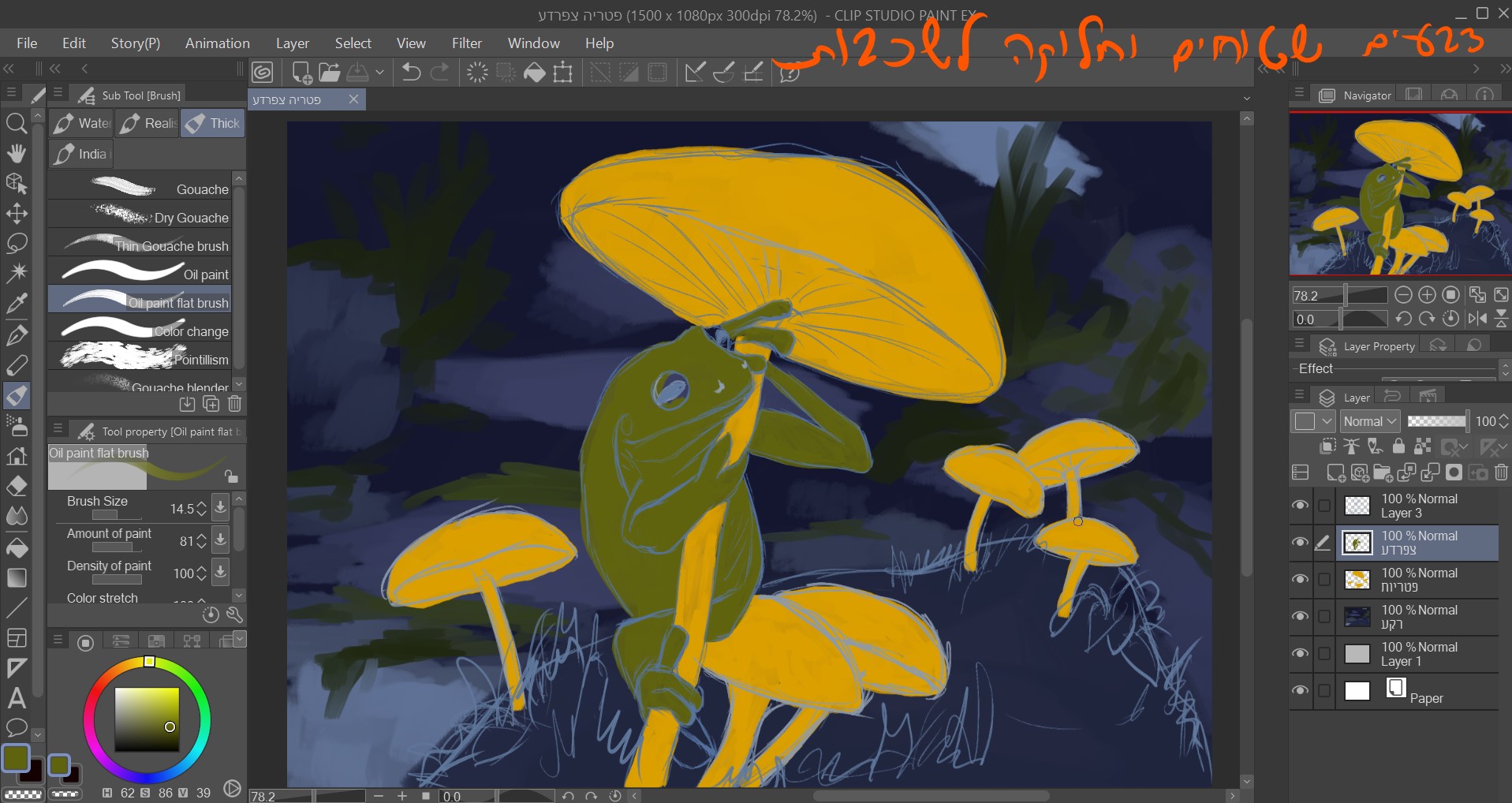Select the Fill bucket tool
This screenshot has width=1512, height=803.
pyautogui.click(x=17, y=547)
